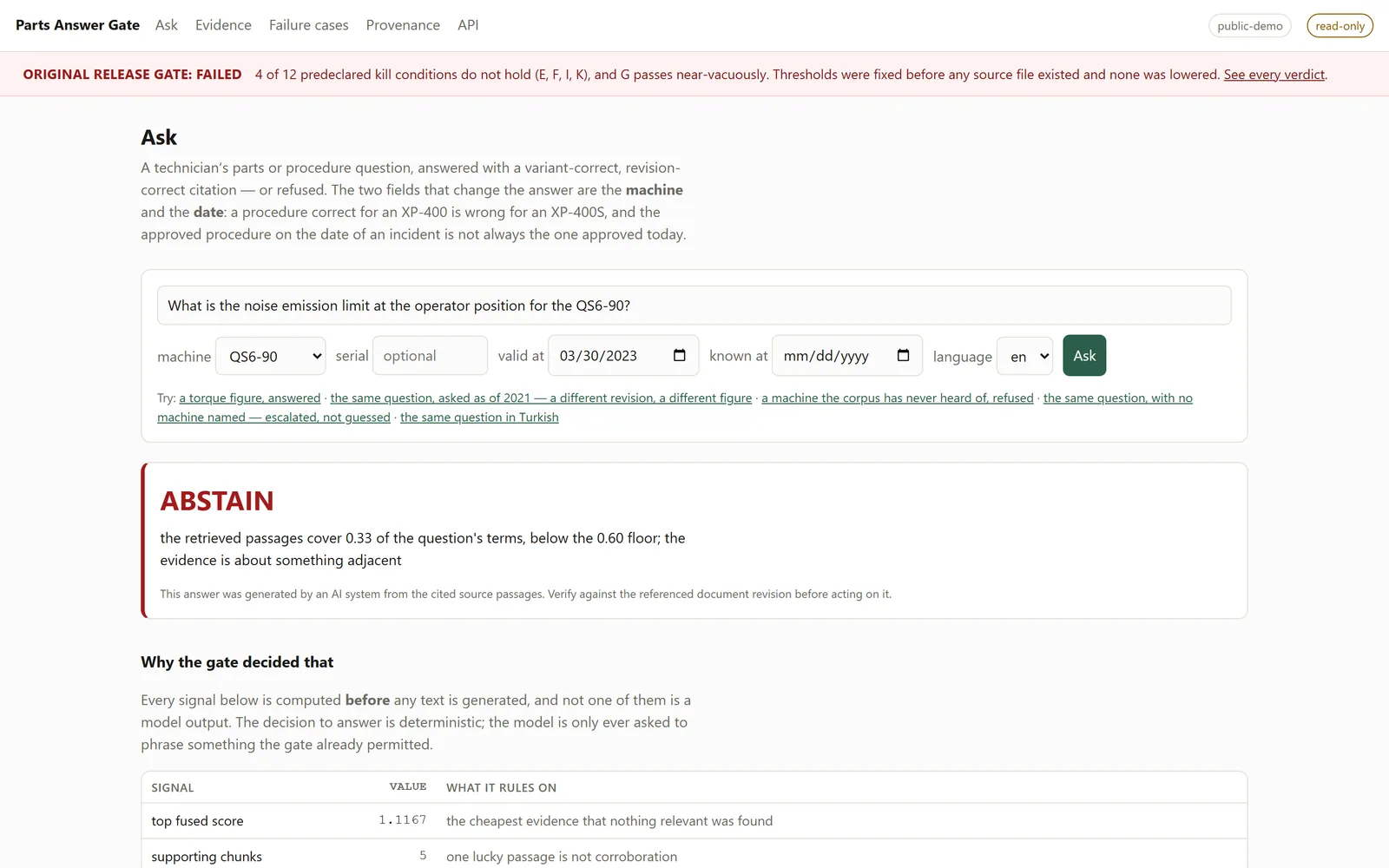Open the Evidence nav item

click(x=223, y=25)
